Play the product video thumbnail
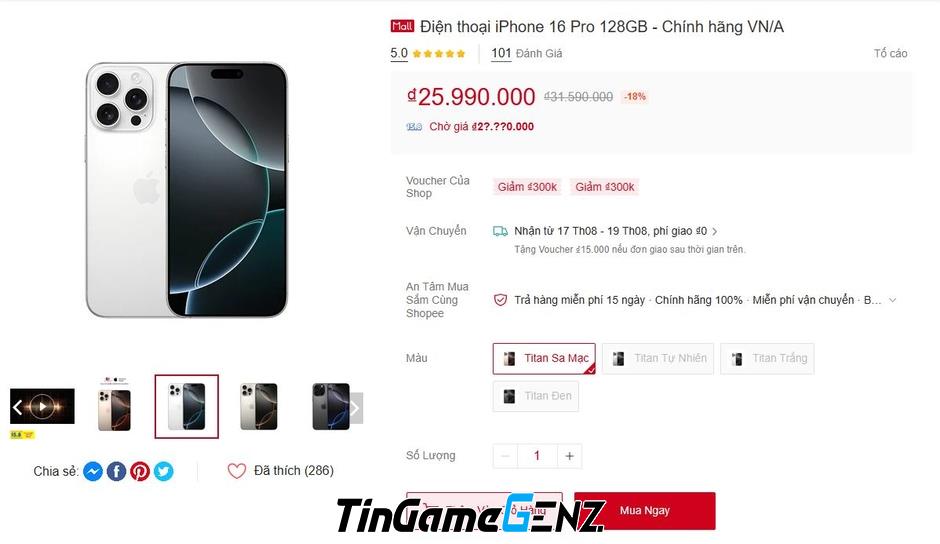The image size is (940, 544). [x=43, y=406]
